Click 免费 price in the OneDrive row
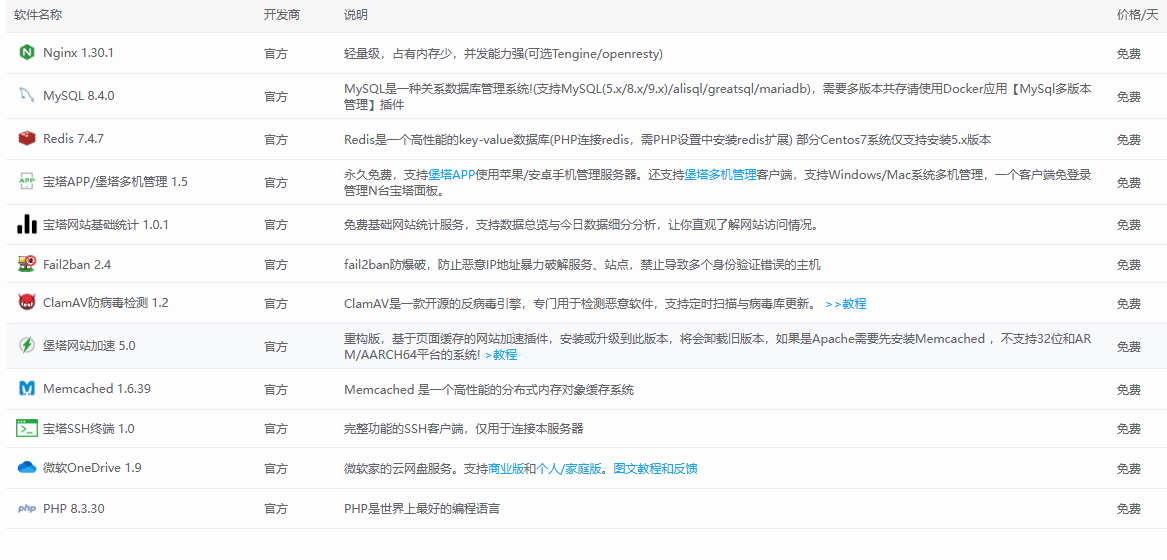Image resolution: width=1167 pixels, height=560 pixels. [1128, 469]
